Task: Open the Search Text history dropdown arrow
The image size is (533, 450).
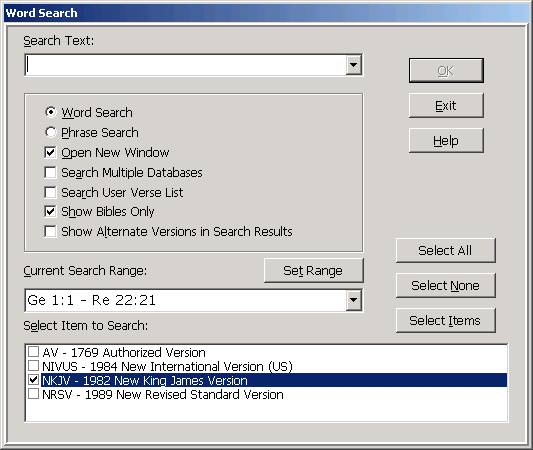Action: 354,65
